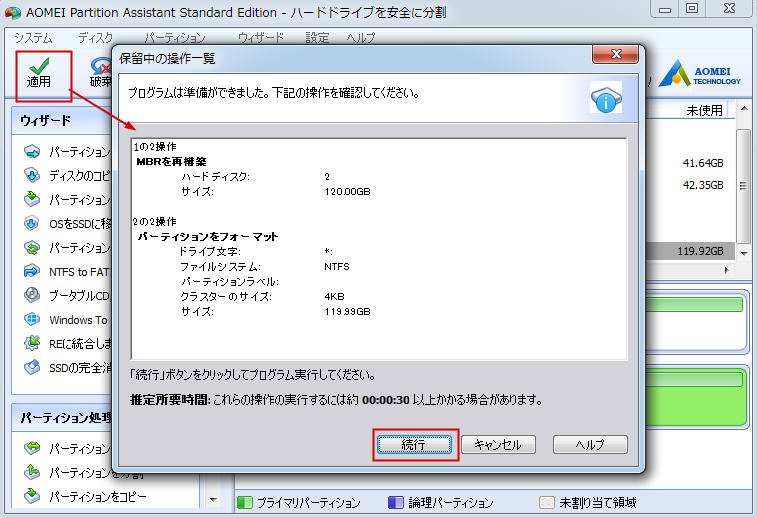Click the パーティションをコピー icon
757x518 pixels.
click(x=32, y=496)
